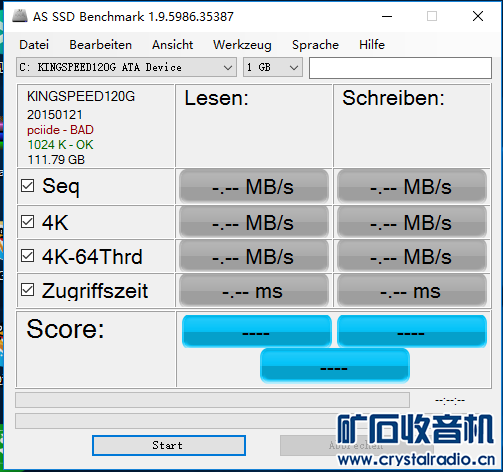Uncheck the Seq test checkbox

coord(27,186)
